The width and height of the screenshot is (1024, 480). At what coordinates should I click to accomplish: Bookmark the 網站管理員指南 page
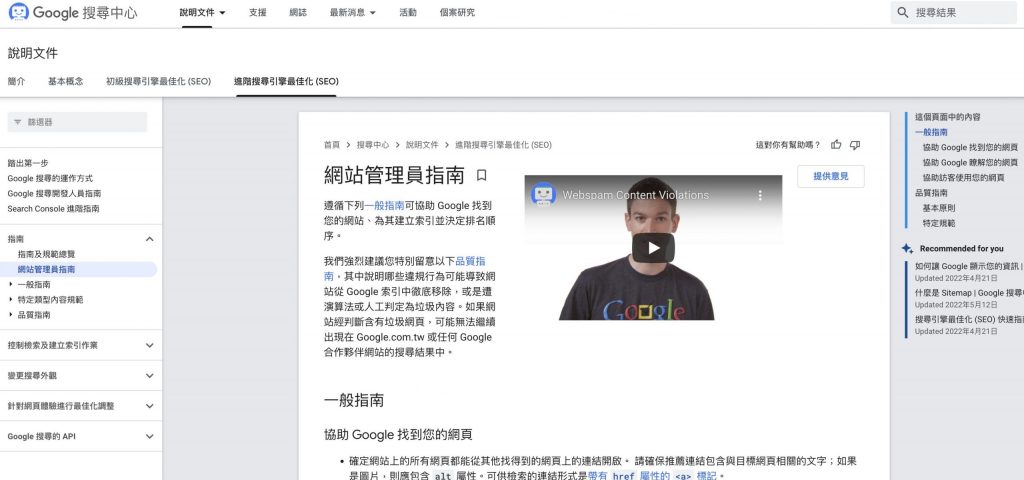point(481,175)
